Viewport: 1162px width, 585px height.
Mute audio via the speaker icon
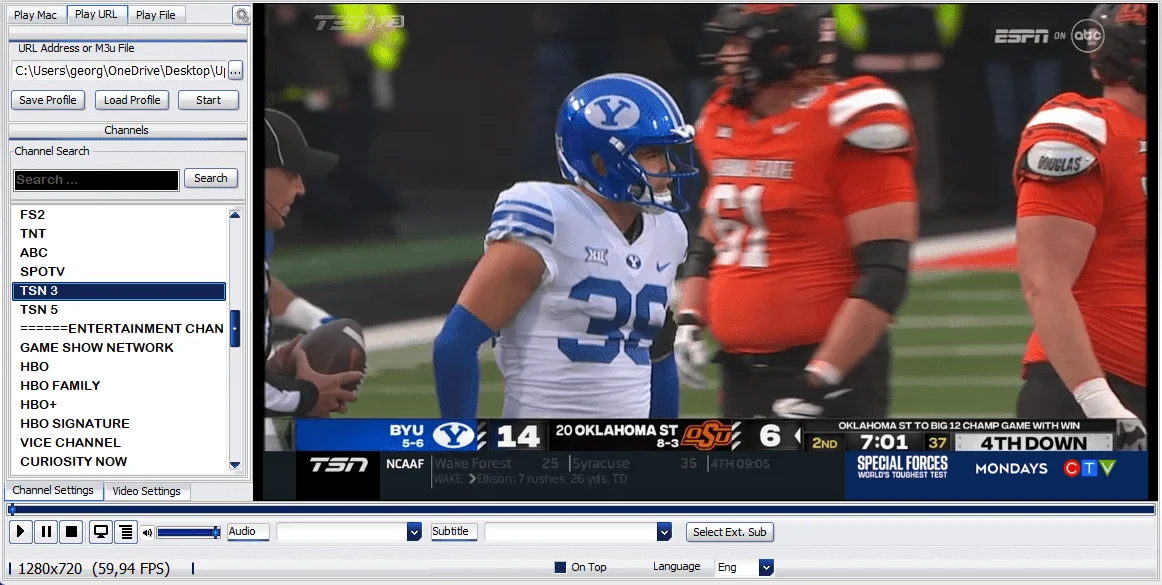pos(147,532)
